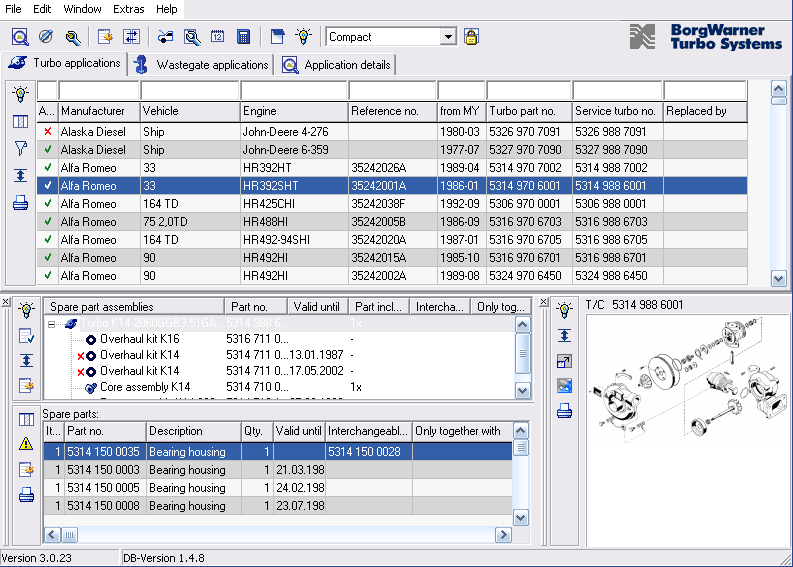Select the Overhaul kit K16 tree item
The image size is (793, 567).
click(x=140, y=339)
